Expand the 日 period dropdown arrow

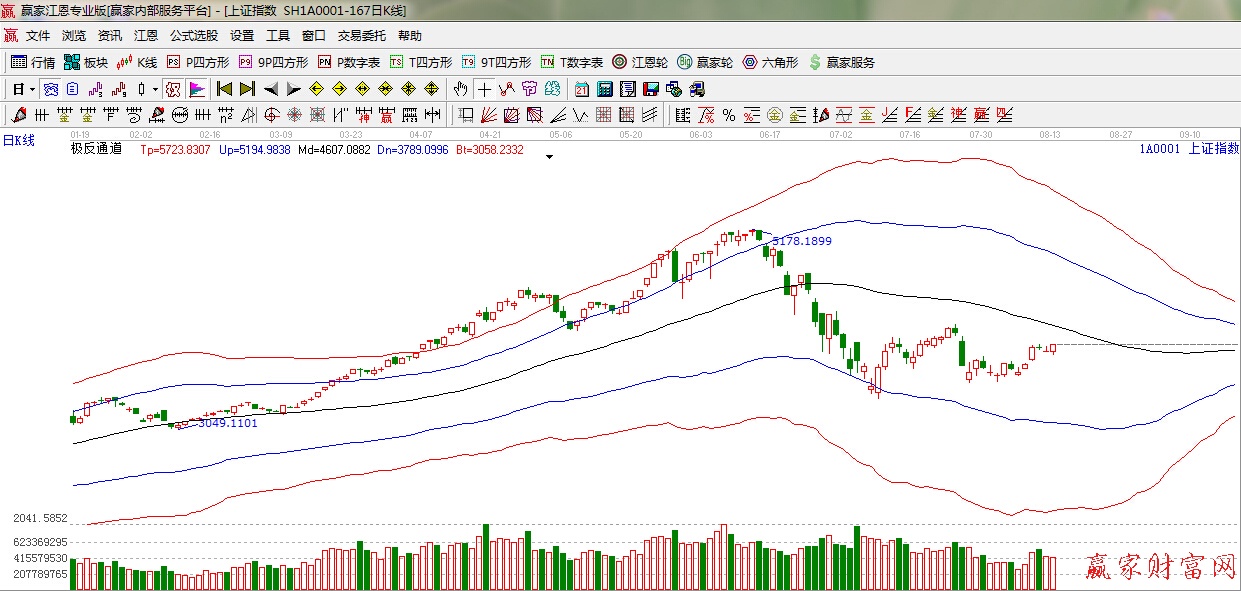[x=31, y=89]
